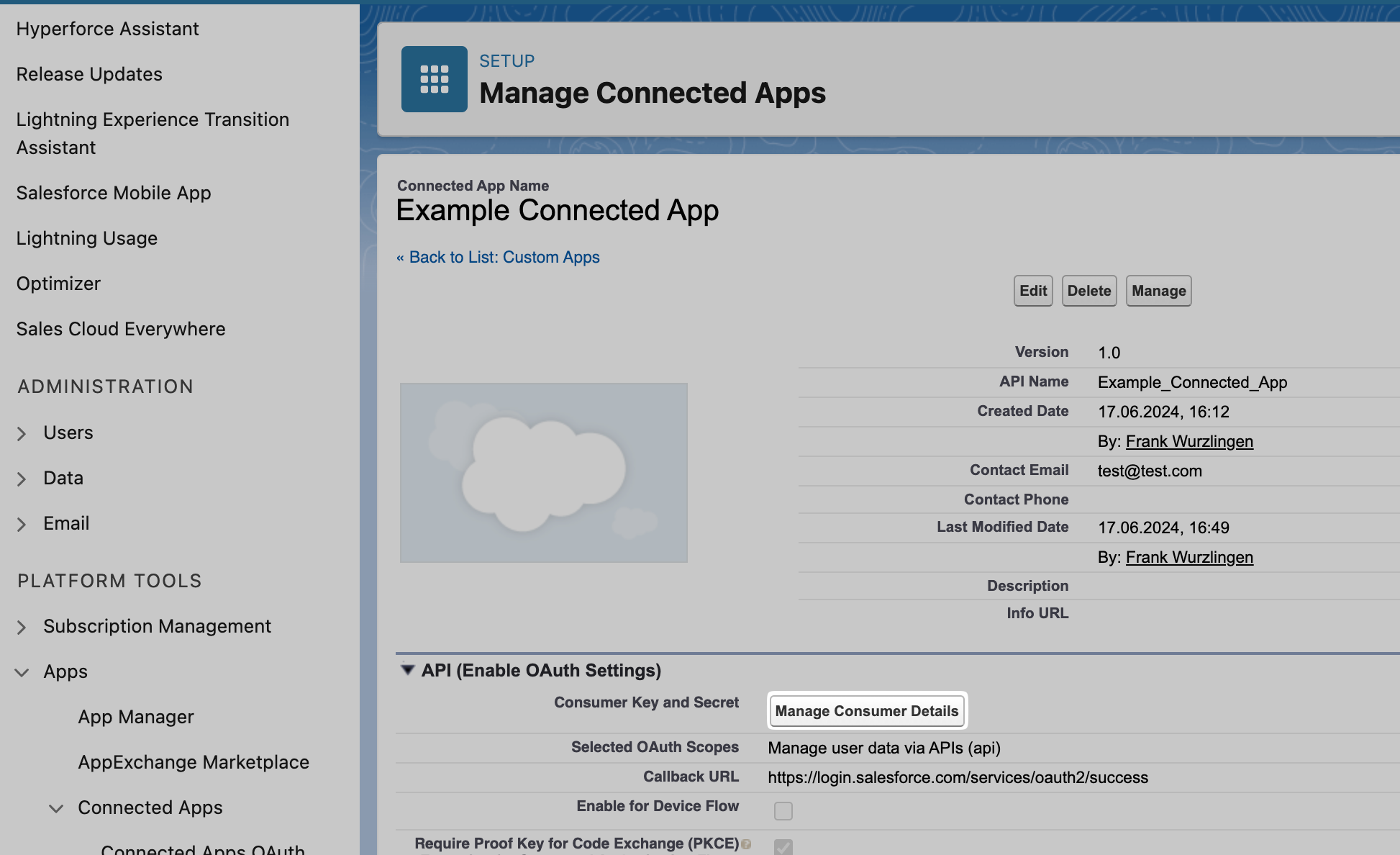Open App Manager from sidebar
1400x855 pixels.
[x=136, y=717]
